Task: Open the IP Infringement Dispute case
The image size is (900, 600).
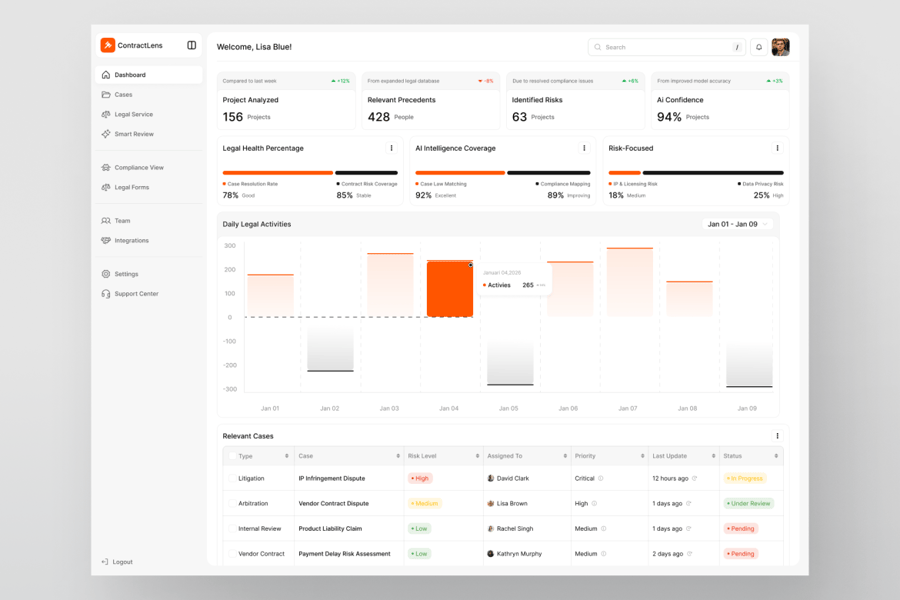Action: pos(332,478)
